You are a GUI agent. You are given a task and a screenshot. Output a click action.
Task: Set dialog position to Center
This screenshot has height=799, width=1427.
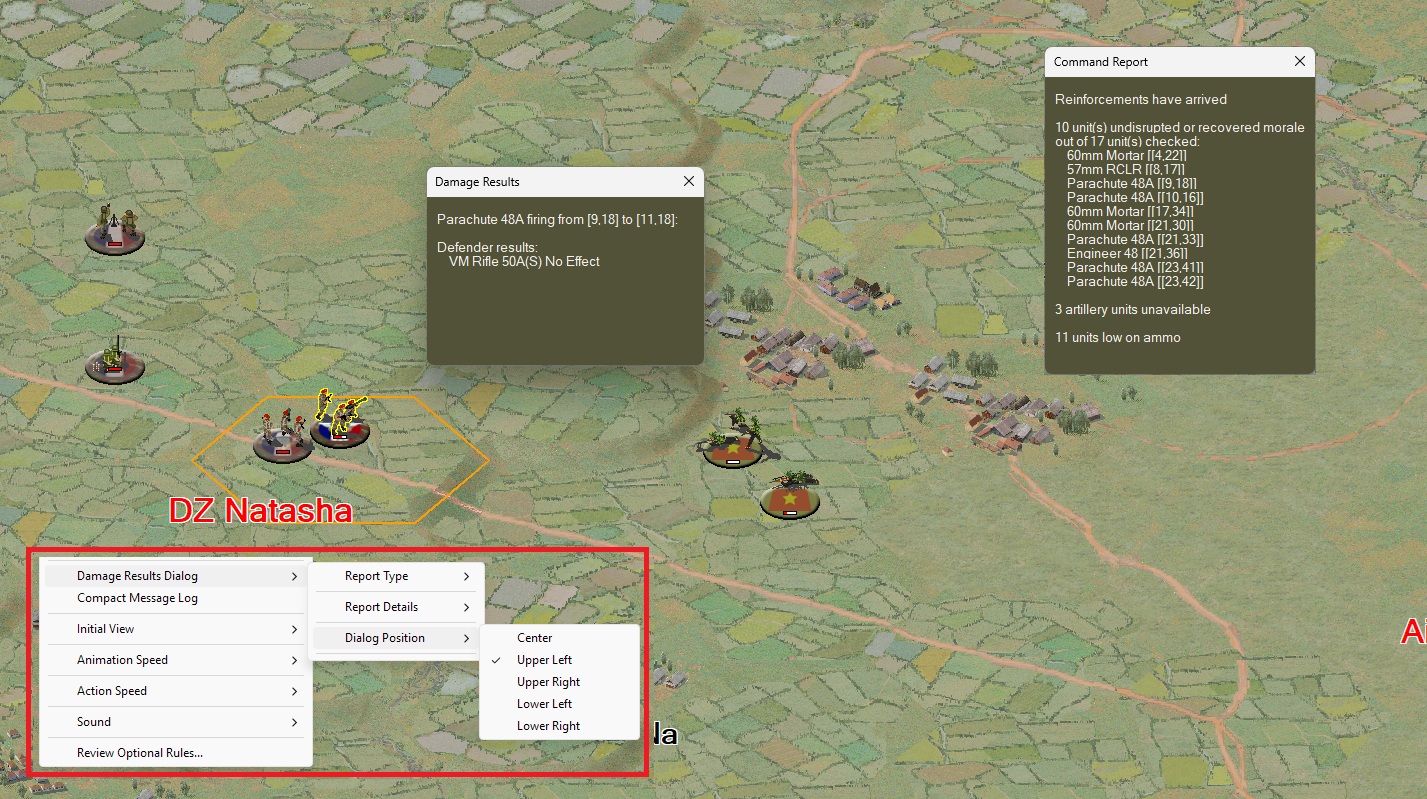(559, 638)
